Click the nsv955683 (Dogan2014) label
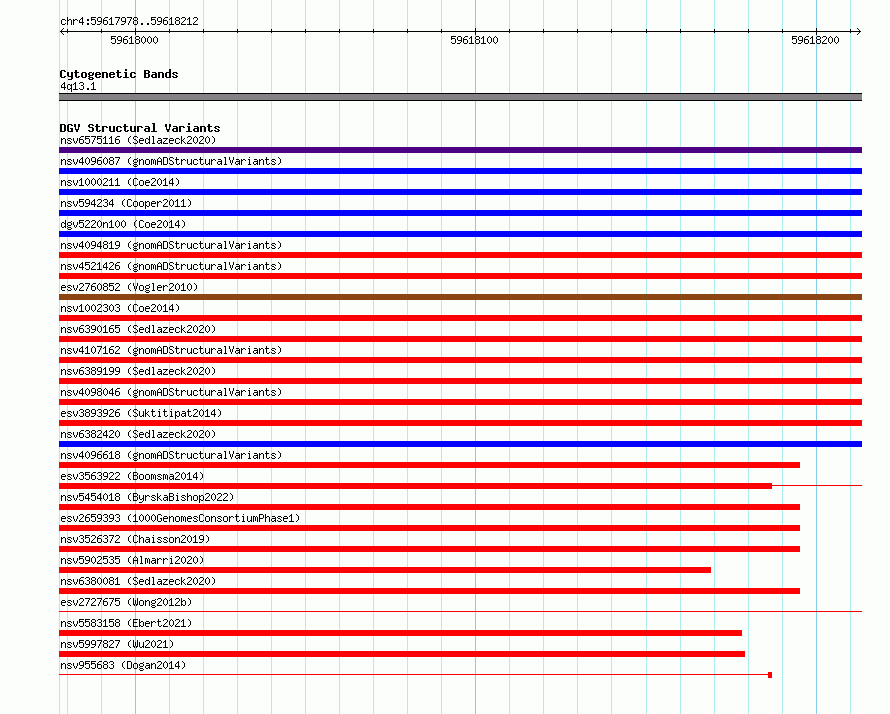Viewport: 890px width, 714px height. click(x=123, y=665)
